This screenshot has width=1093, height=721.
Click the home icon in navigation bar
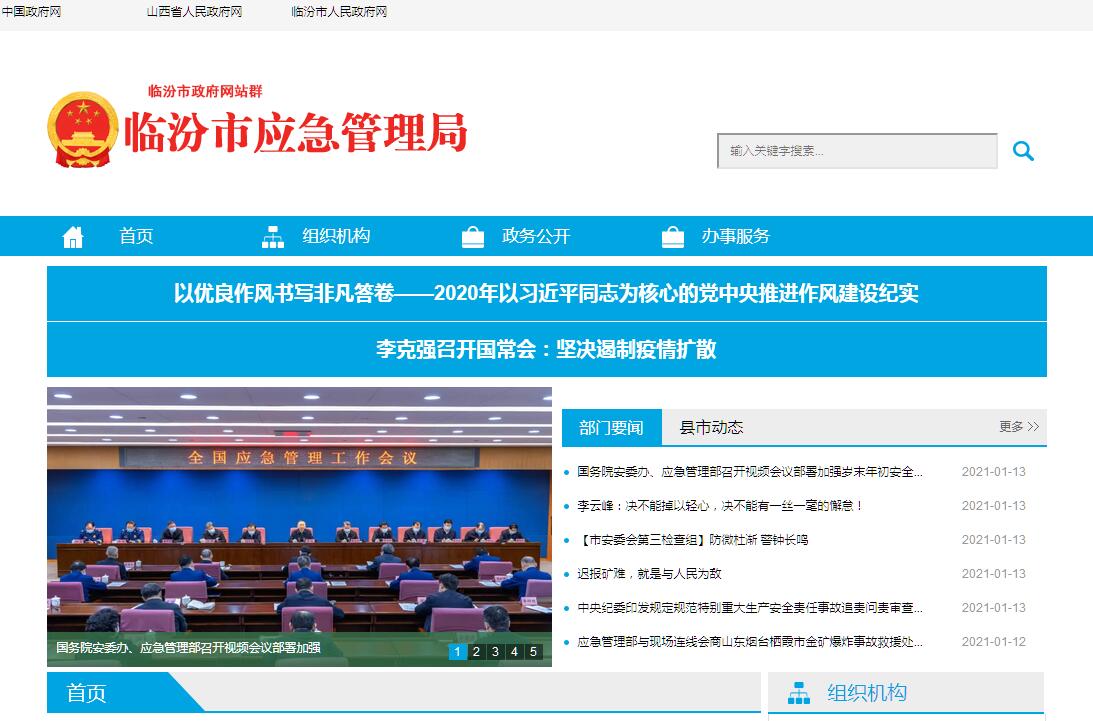click(x=73, y=237)
